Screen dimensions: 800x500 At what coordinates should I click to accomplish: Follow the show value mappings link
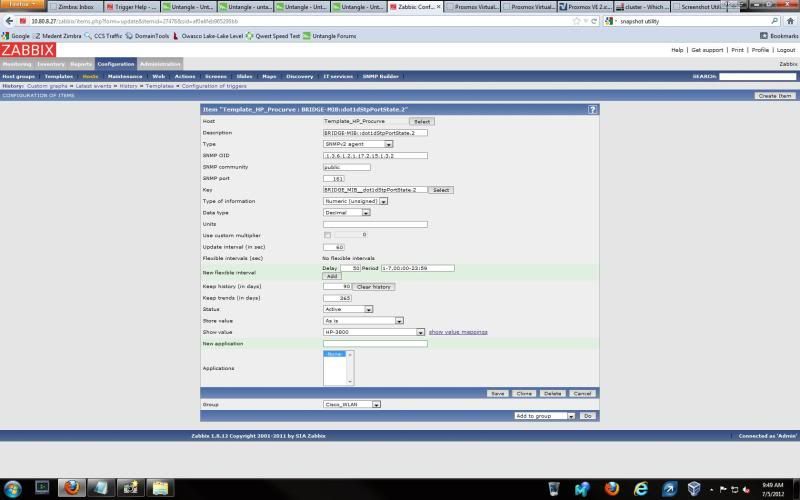coord(458,332)
